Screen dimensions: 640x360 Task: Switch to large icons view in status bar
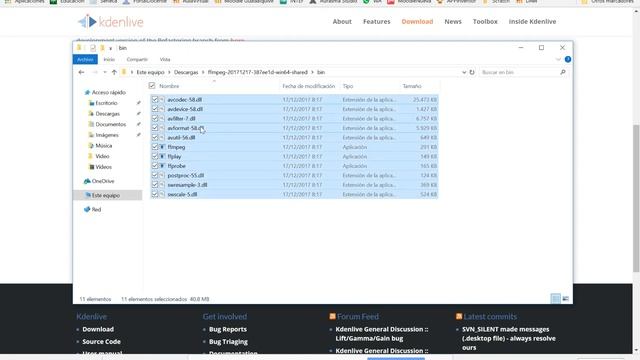click(565, 299)
